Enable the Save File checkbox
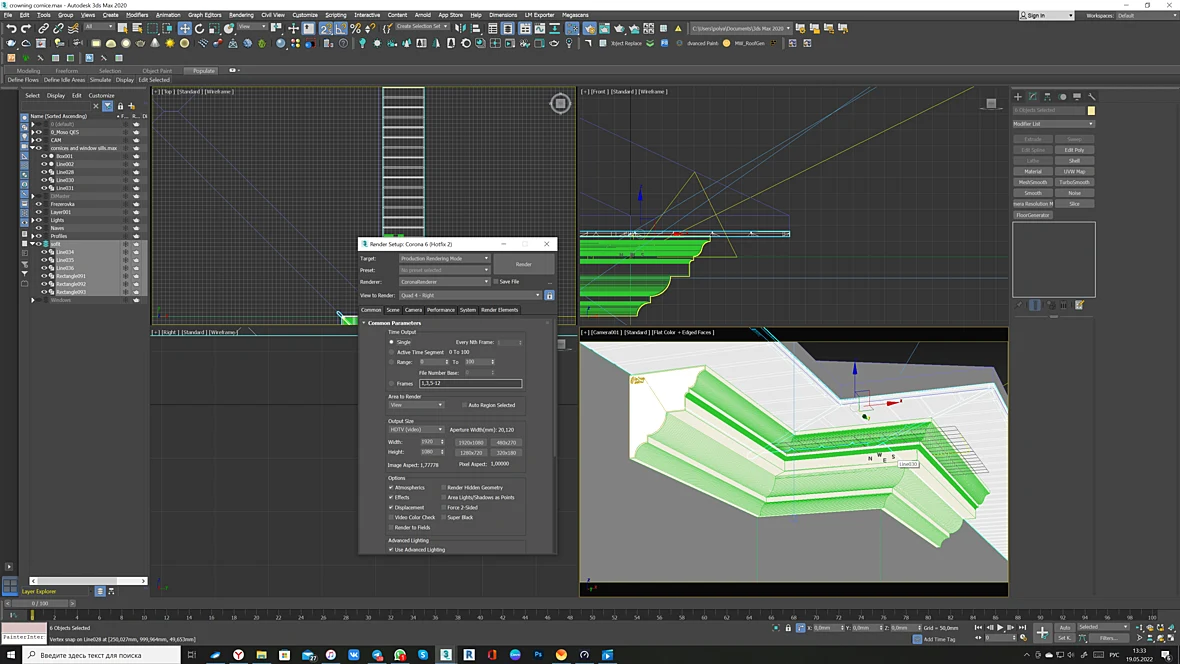1180x664 pixels. click(x=496, y=282)
